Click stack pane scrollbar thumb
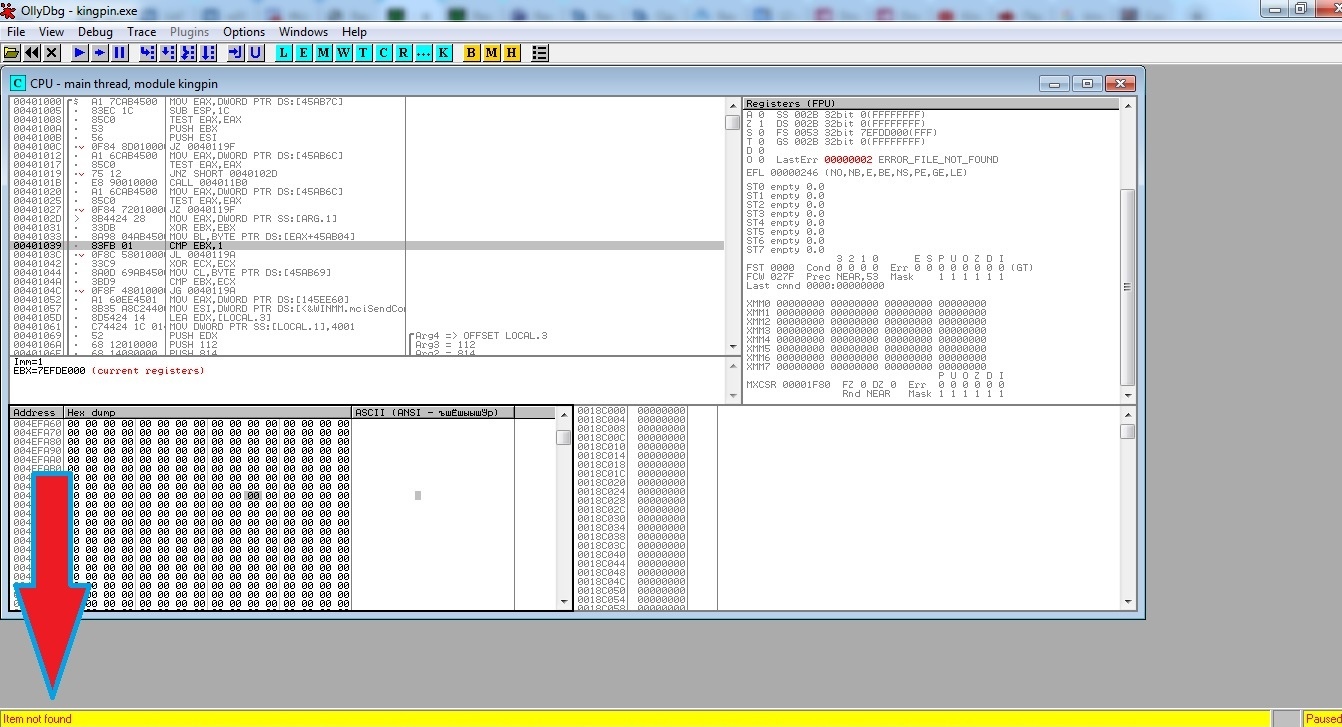 click(1127, 431)
